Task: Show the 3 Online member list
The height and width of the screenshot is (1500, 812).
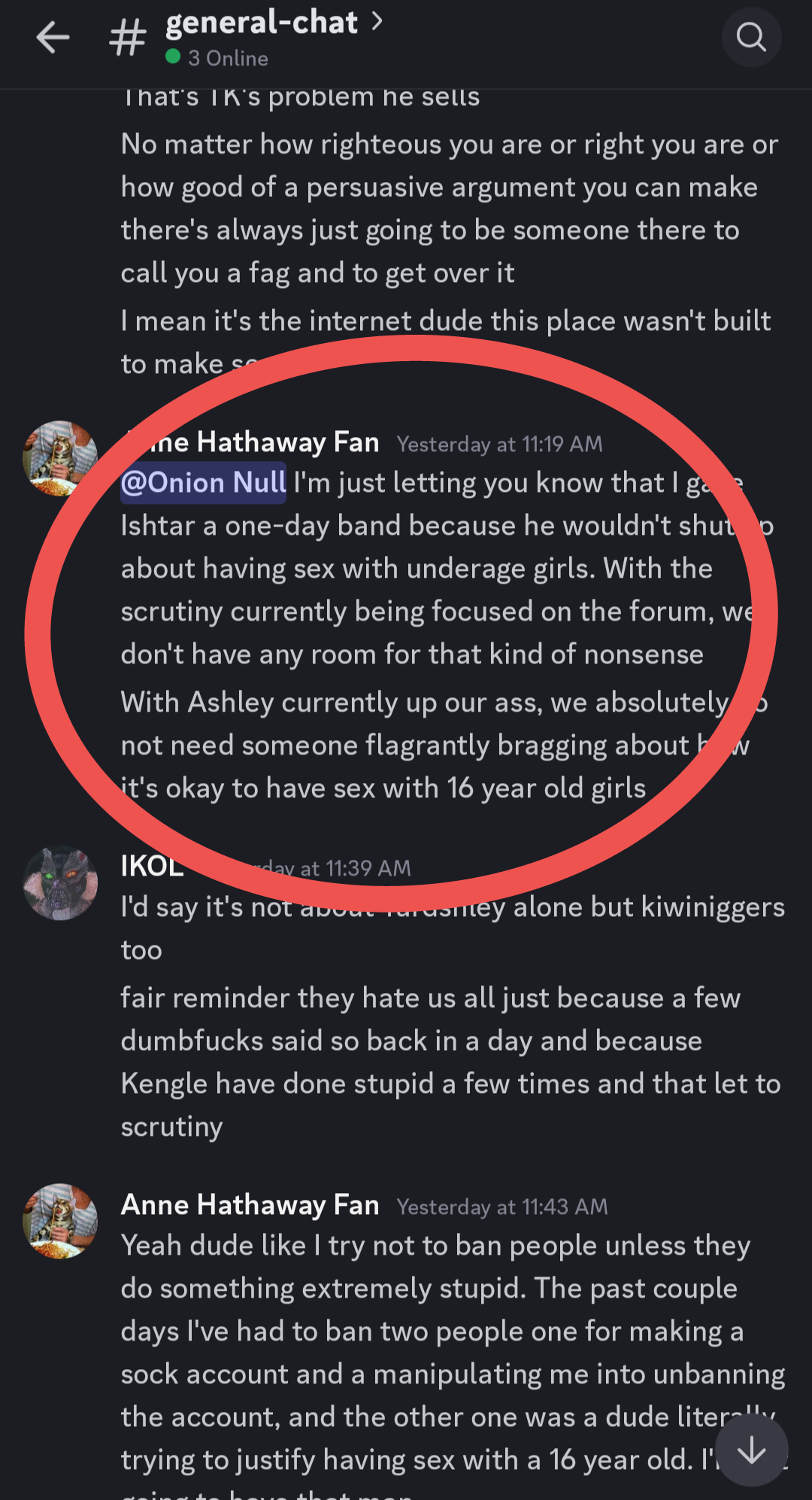Action: point(228,58)
